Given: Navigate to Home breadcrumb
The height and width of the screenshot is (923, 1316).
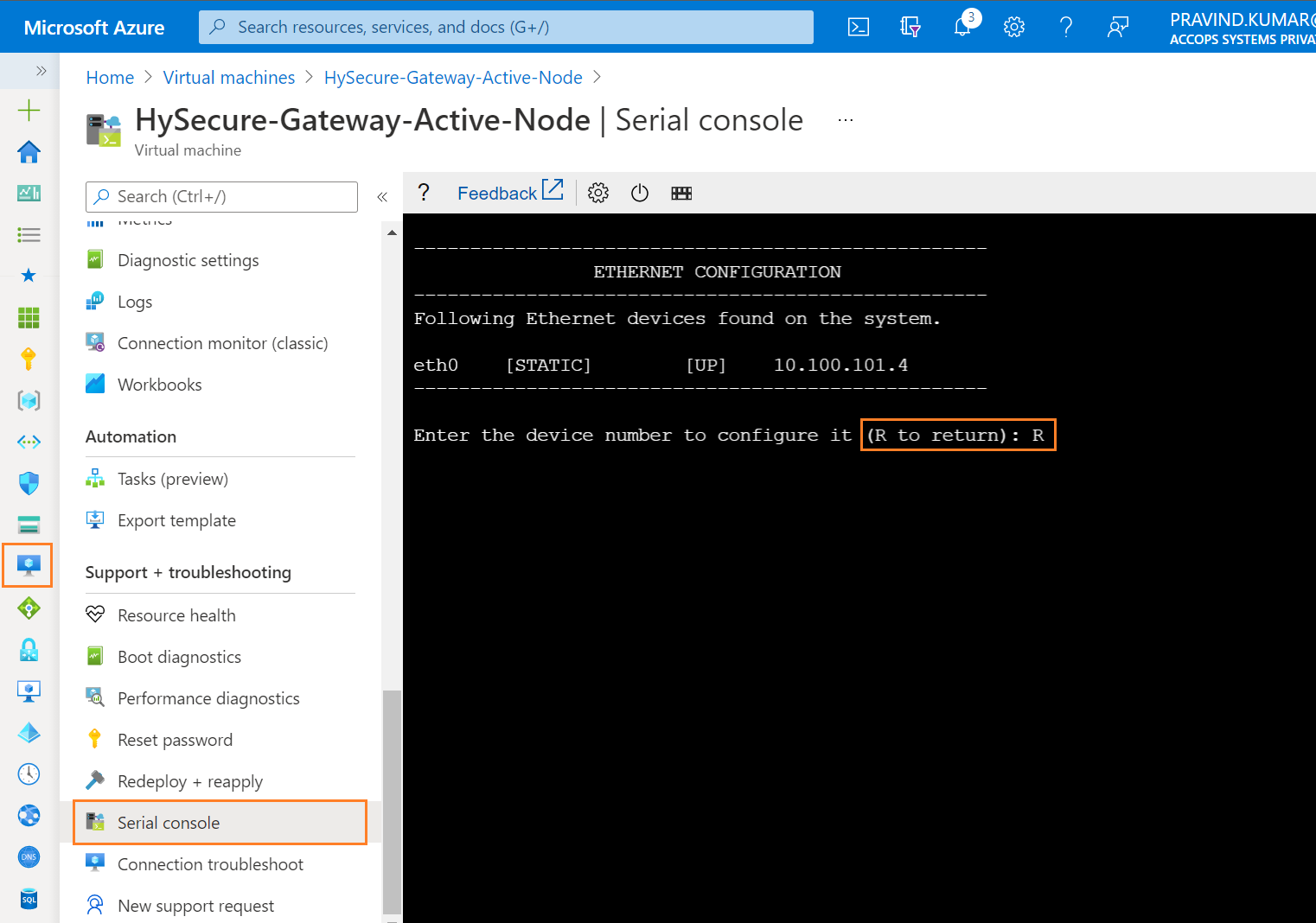Looking at the screenshot, I should point(110,78).
